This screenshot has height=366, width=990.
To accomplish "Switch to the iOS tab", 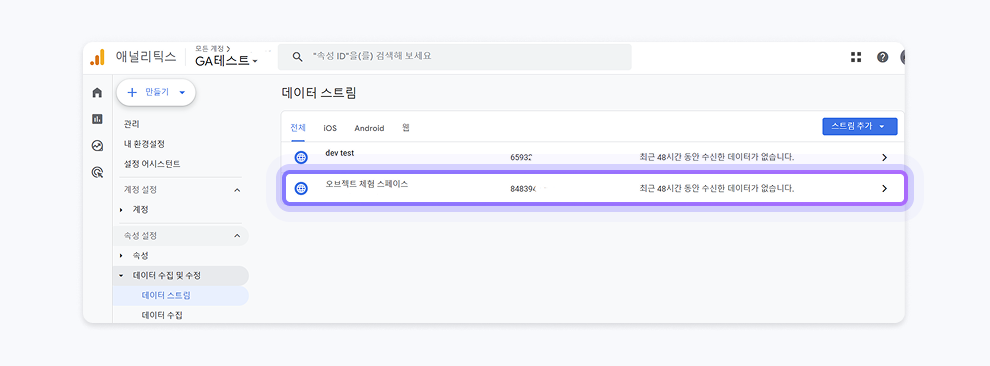I will 330,128.
